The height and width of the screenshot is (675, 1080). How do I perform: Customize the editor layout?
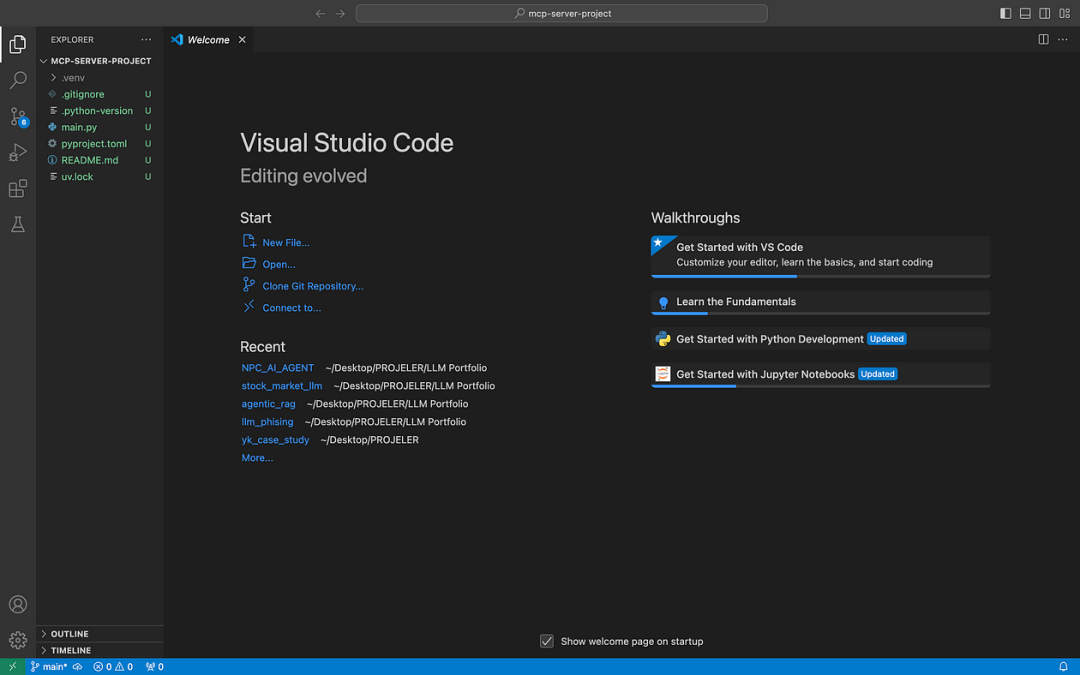click(x=1064, y=13)
